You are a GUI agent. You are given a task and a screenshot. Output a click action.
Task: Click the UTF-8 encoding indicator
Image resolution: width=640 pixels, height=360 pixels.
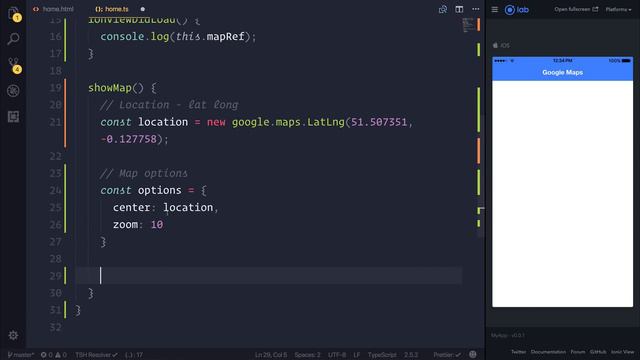(337, 355)
